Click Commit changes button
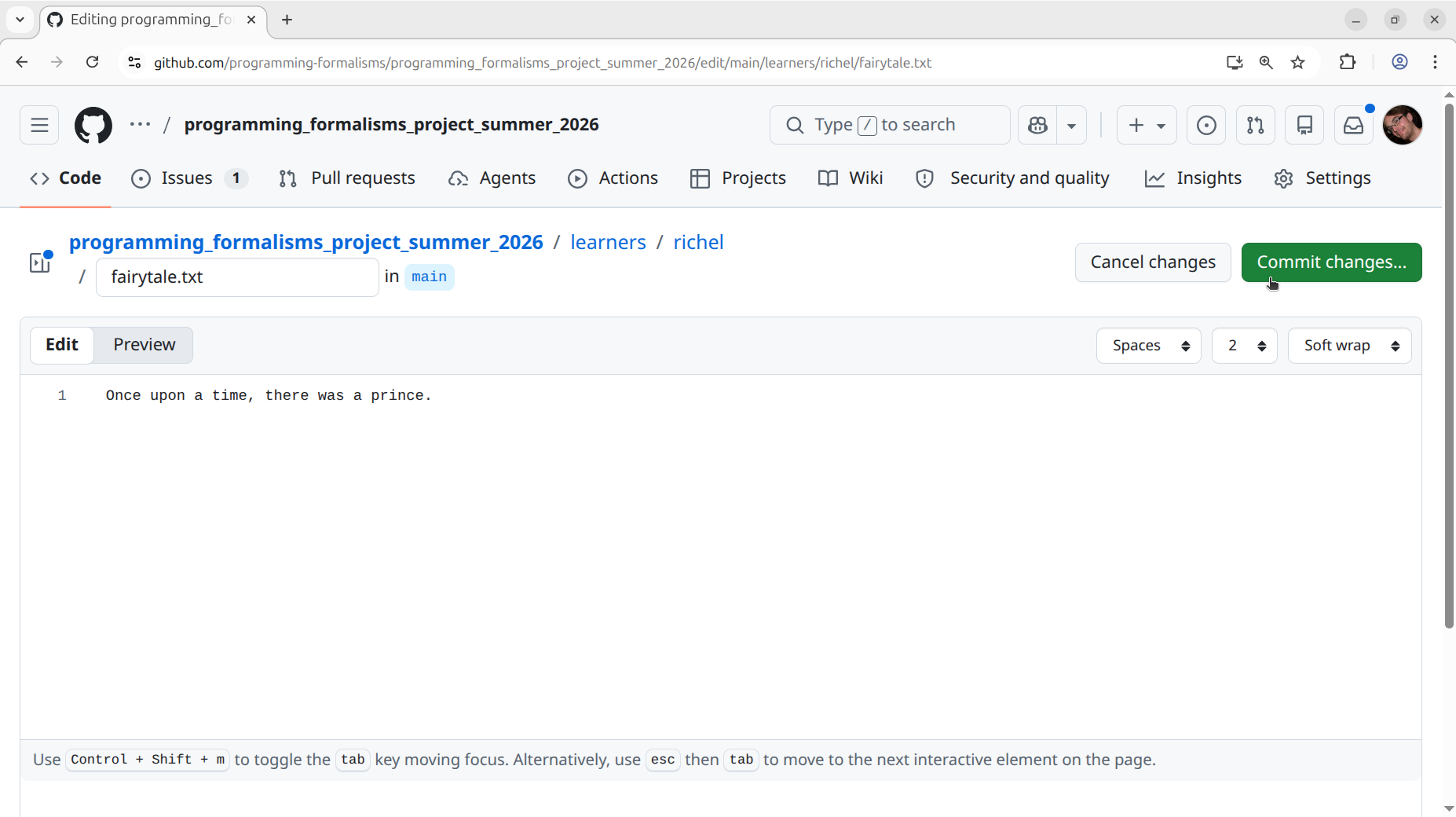1456x817 pixels. click(x=1331, y=262)
